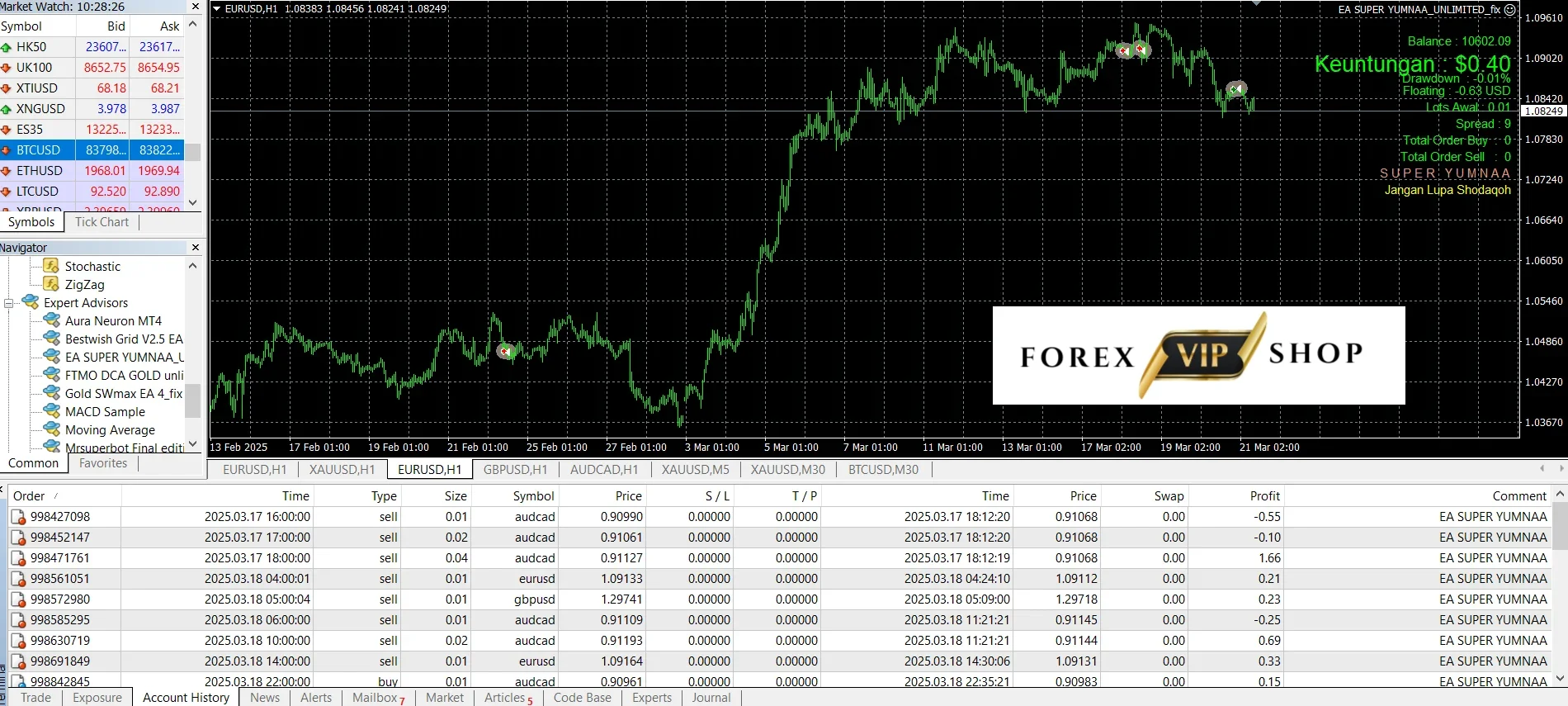Open the Code Base terminal tab

[583, 698]
